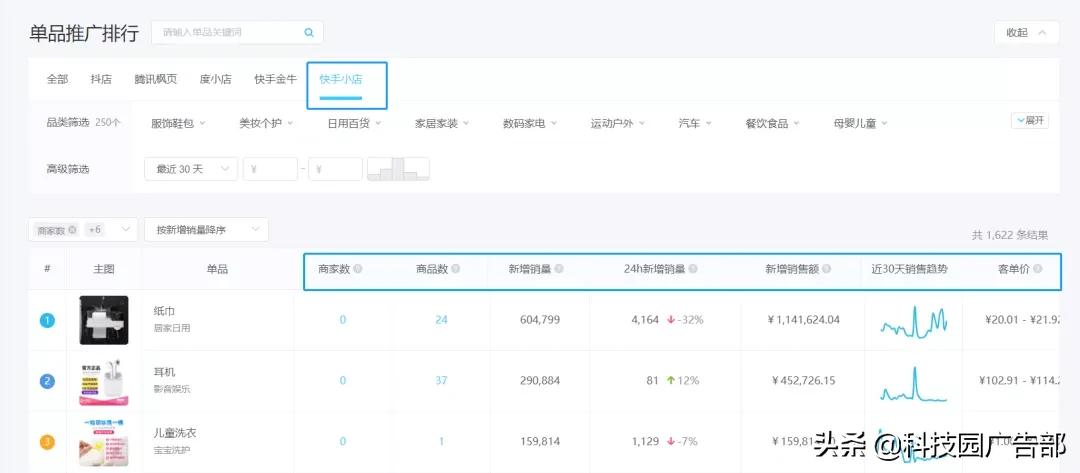Image resolution: width=1080 pixels, height=473 pixels.
Task: Open 汽车 category dropdown
Action: pyautogui.click(x=695, y=123)
